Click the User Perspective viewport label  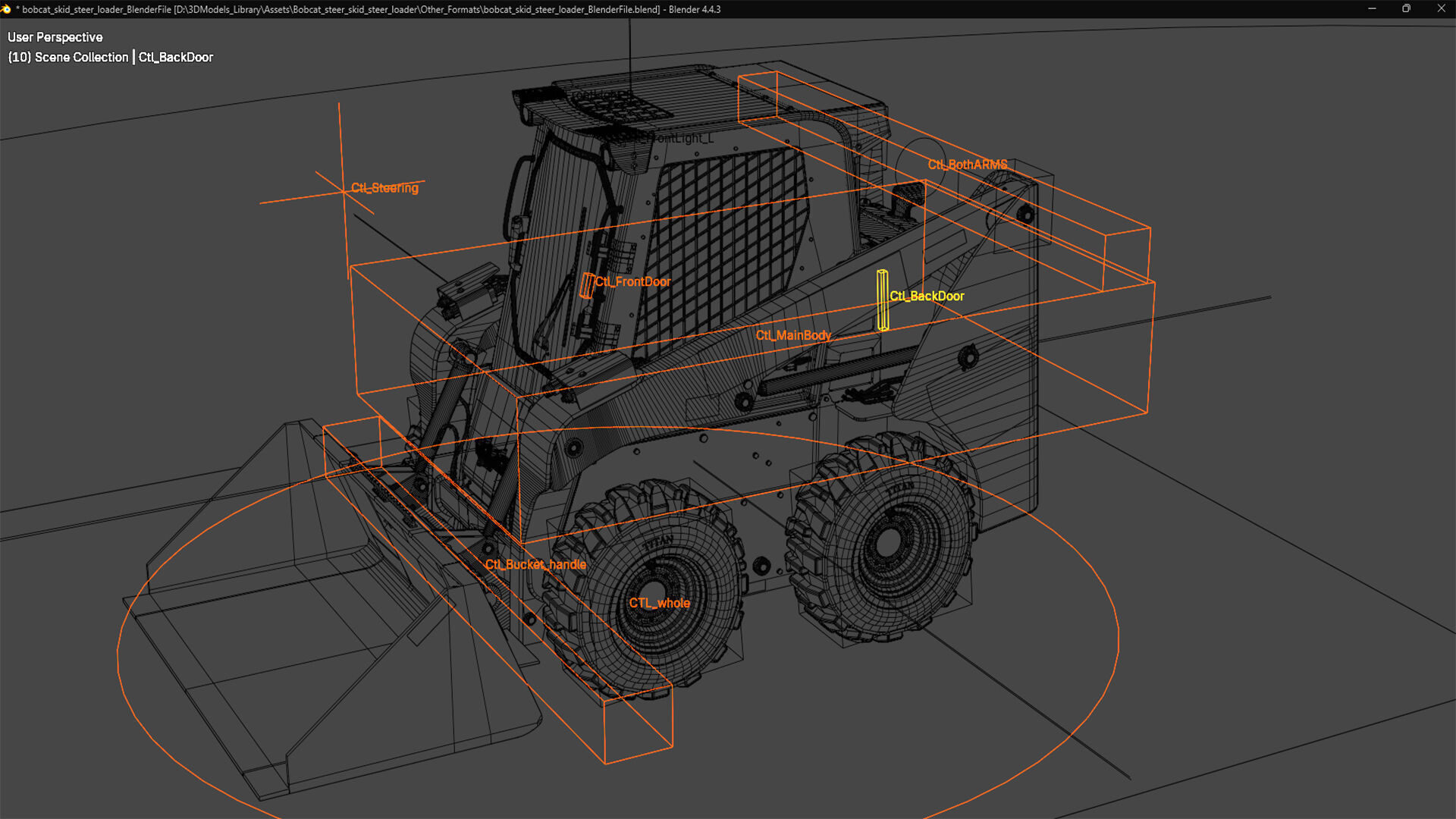tap(55, 37)
